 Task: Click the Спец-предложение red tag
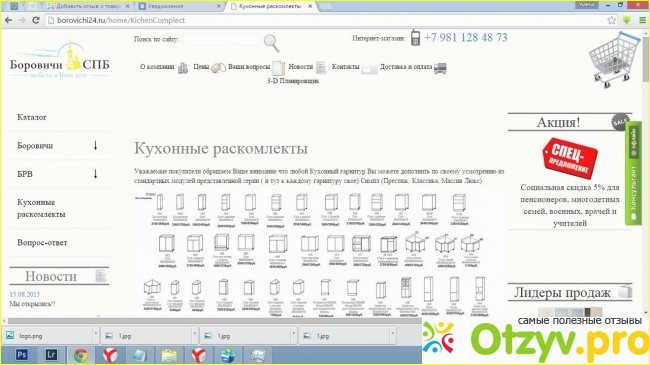click(570, 158)
